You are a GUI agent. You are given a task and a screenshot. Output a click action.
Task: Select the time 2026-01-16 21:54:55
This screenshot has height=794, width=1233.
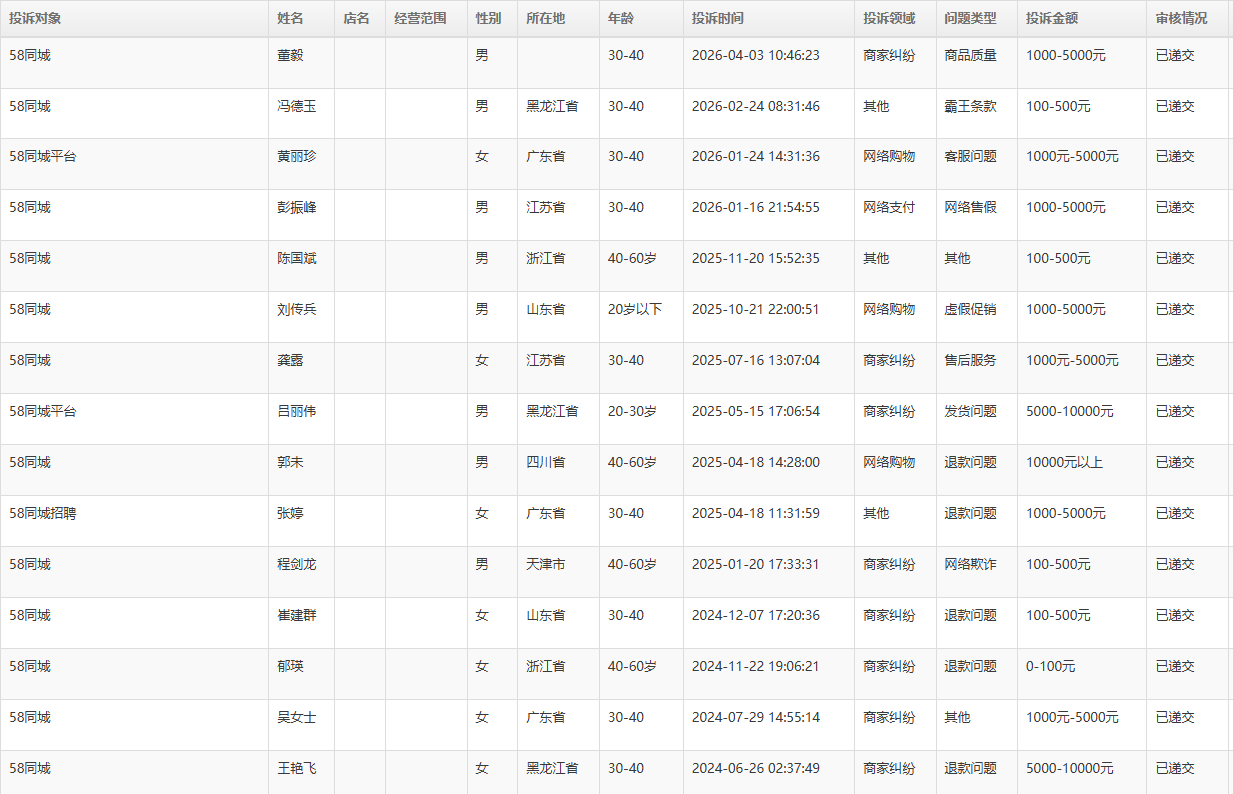[x=755, y=207]
